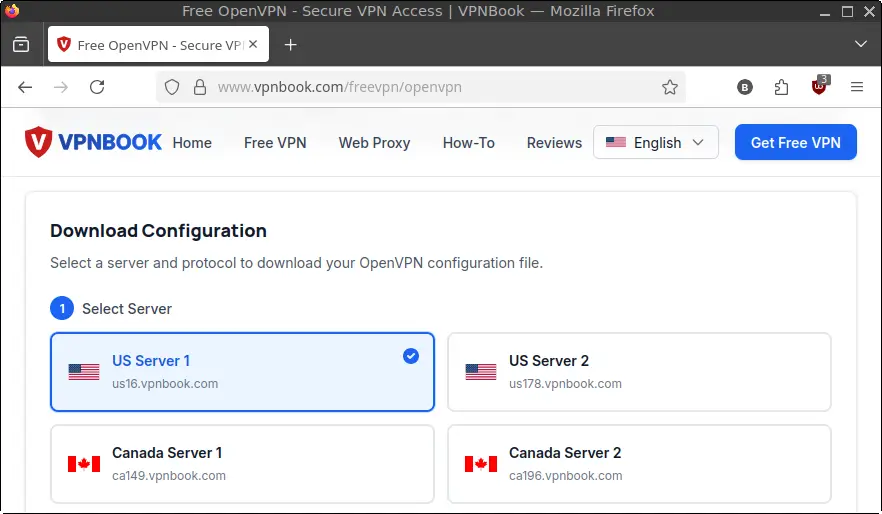Expand the English language dropdown
This screenshot has width=882, height=514.
[x=656, y=142]
